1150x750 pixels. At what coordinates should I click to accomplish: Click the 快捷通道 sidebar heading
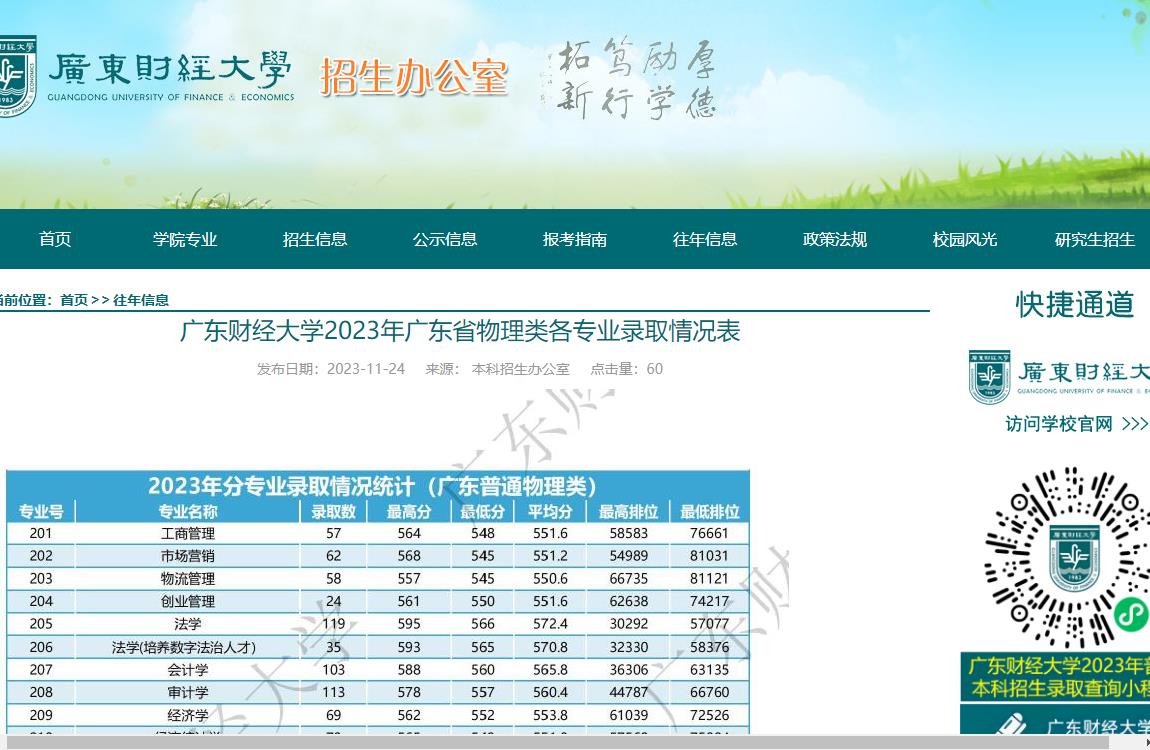tap(1074, 304)
